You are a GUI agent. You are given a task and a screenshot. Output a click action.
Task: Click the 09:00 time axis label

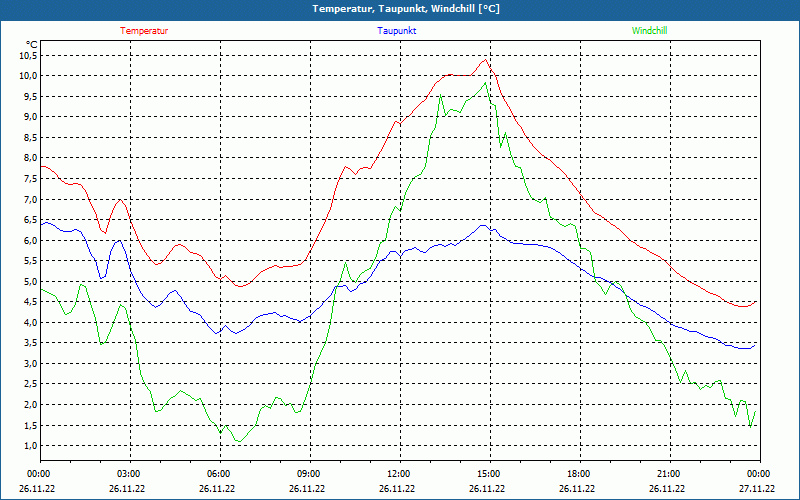click(308, 473)
